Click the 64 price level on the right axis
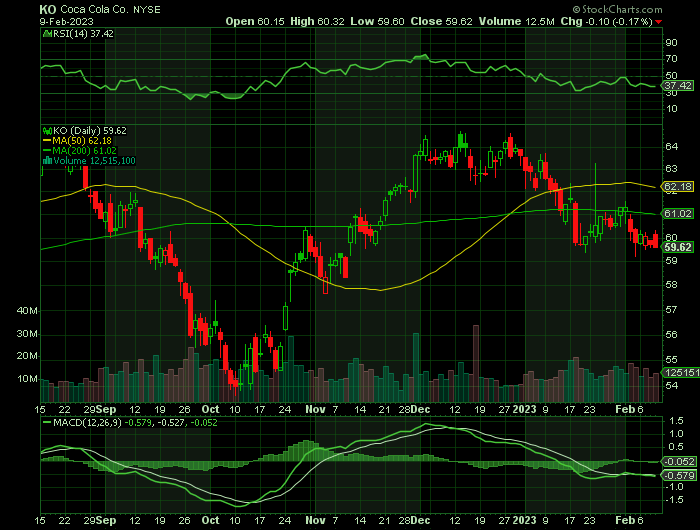700x530 pixels. coord(671,147)
